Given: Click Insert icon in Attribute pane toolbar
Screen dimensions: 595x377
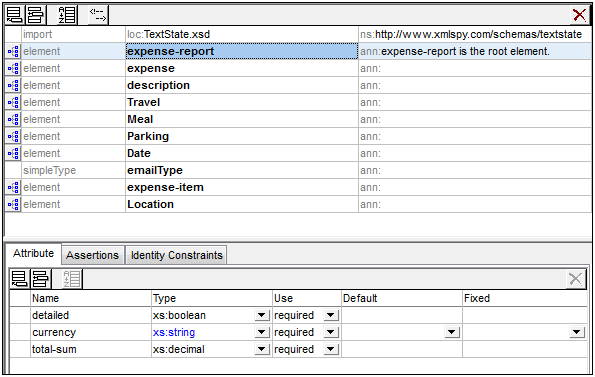Looking at the screenshot, I should tap(40, 279).
